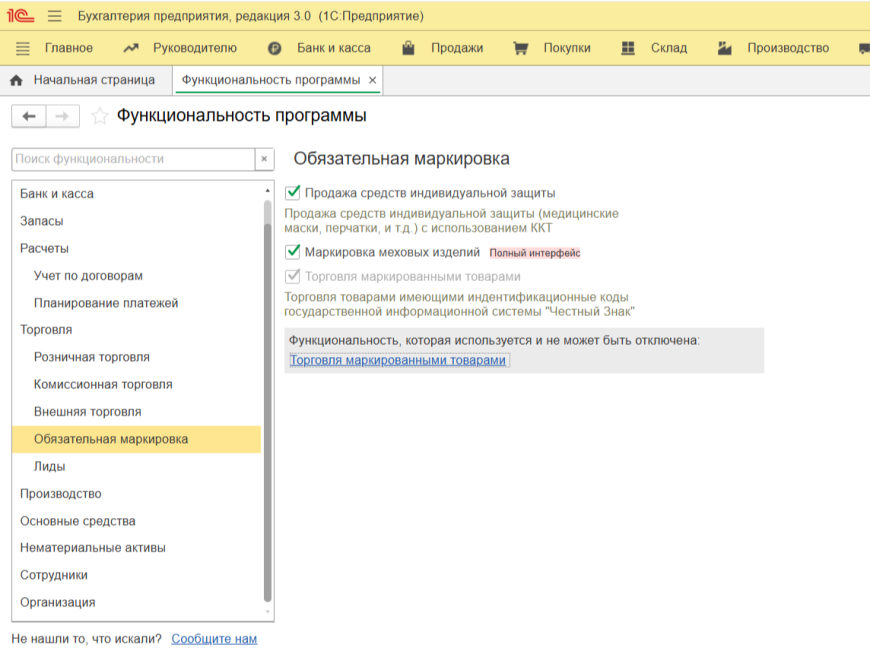Click the Поиск функциональности search field

point(132,159)
